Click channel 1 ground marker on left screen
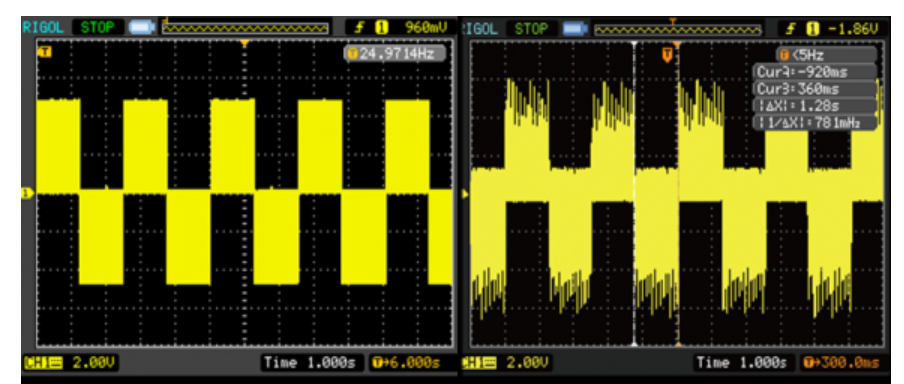The height and width of the screenshot is (384, 904). tap(25, 193)
